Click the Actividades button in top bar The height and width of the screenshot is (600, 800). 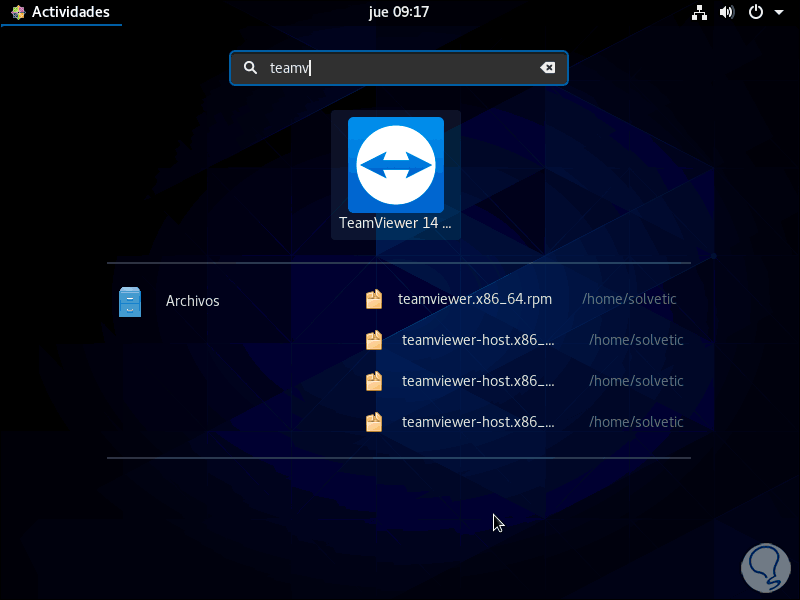click(61, 12)
